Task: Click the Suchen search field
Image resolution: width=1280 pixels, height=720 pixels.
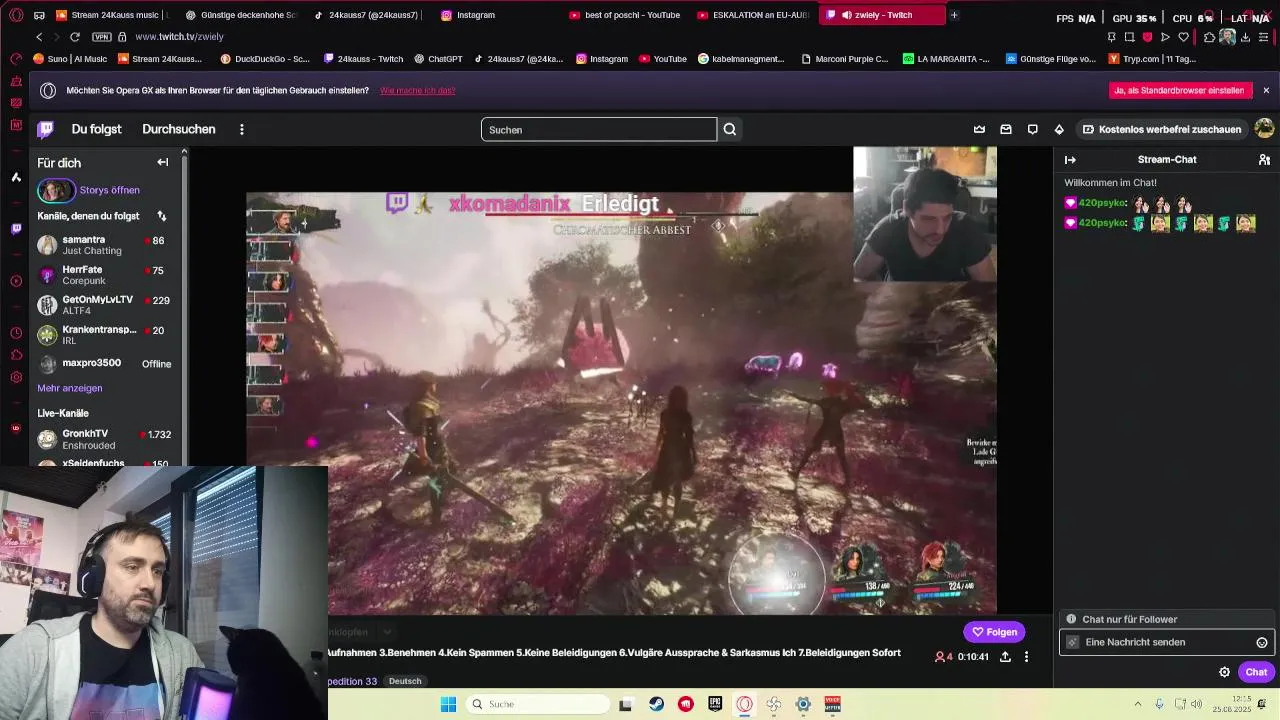Action: coord(599,129)
